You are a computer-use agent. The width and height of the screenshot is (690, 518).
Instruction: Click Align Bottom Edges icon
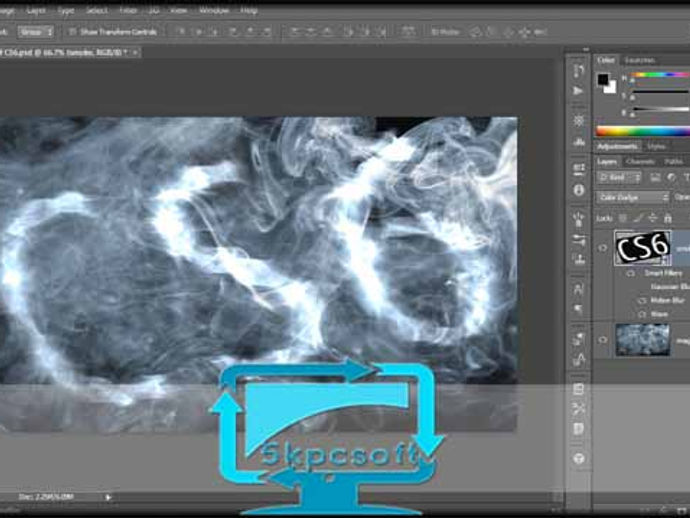[214, 32]
